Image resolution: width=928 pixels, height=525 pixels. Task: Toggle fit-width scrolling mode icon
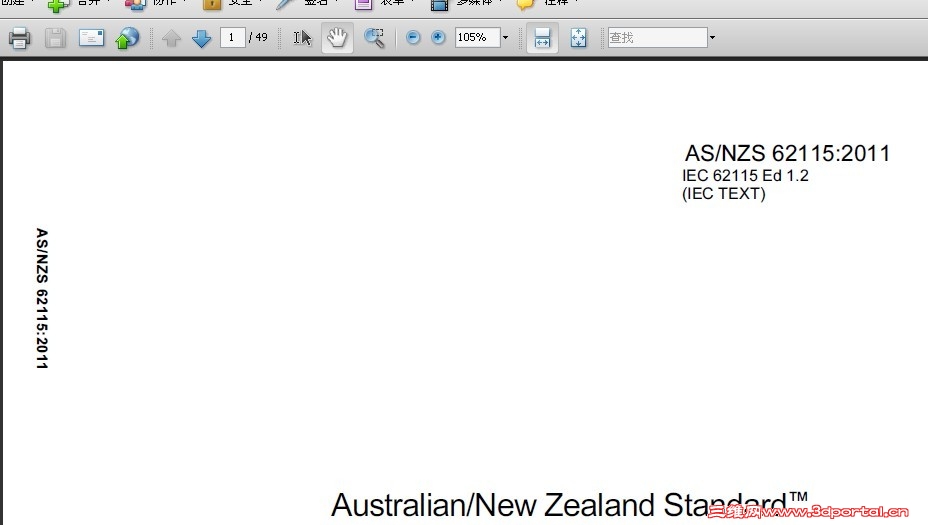(x=542, y=38)
